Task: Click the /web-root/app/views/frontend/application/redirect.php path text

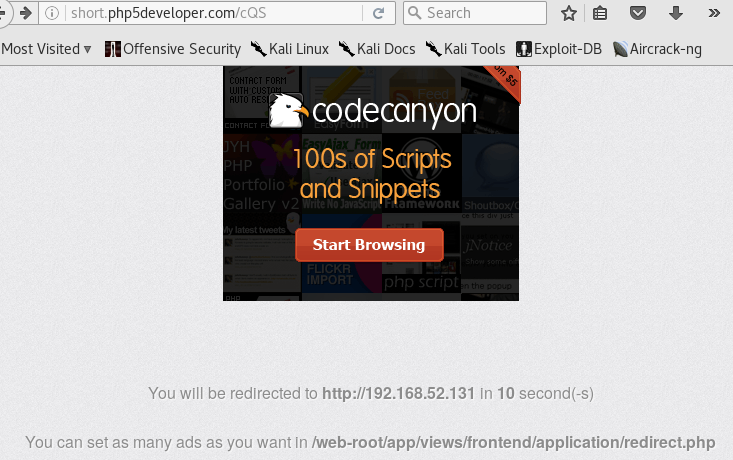Action: tap(513, 442)
